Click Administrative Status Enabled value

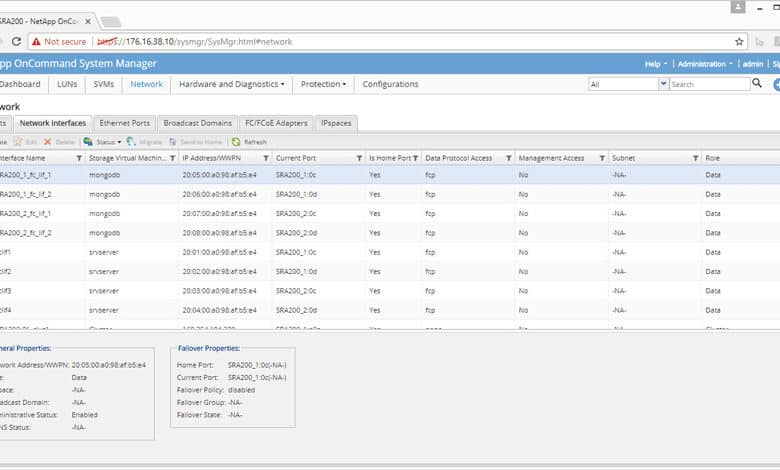[85, 415]
